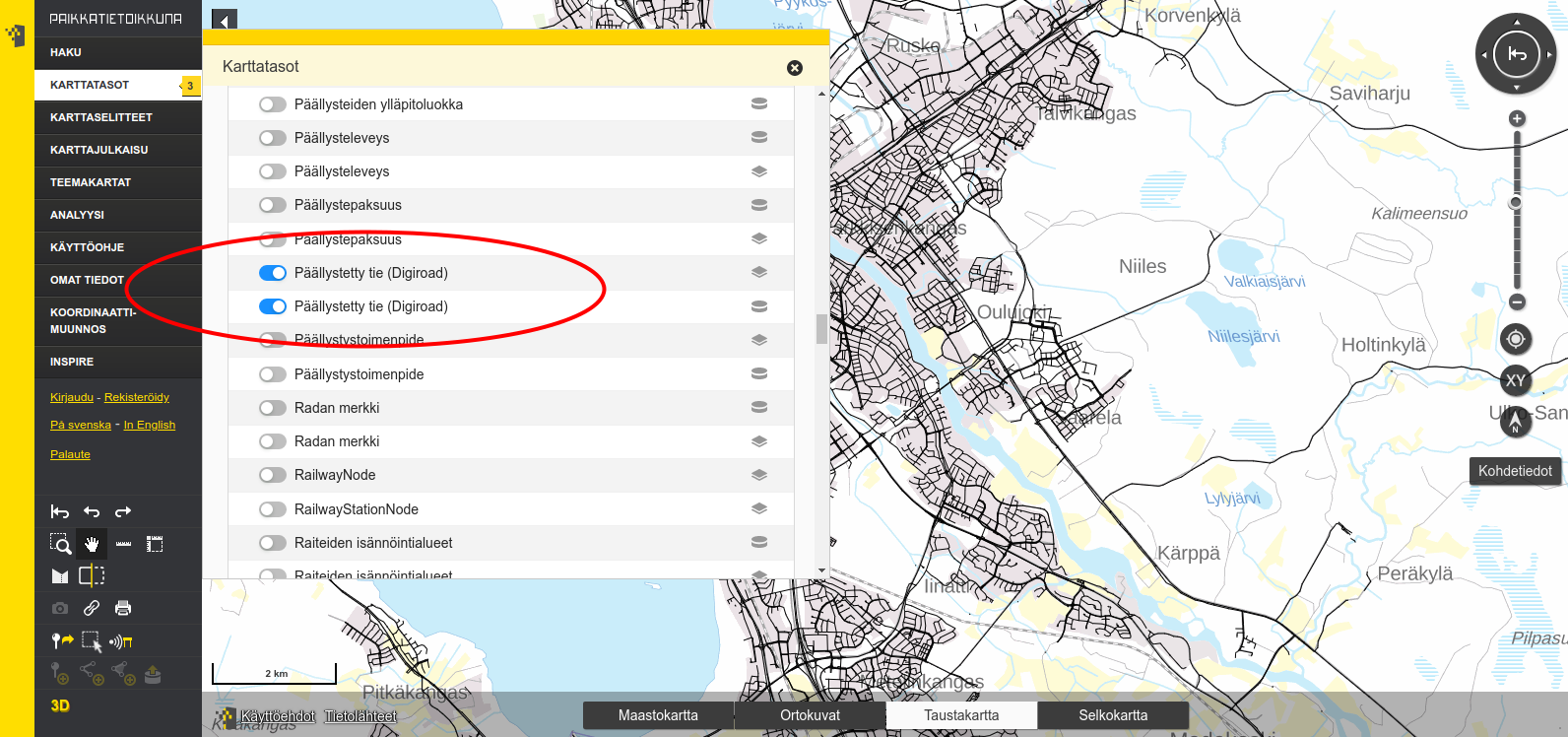Select the zoom-to-area magnifier tool

point(60,544)
